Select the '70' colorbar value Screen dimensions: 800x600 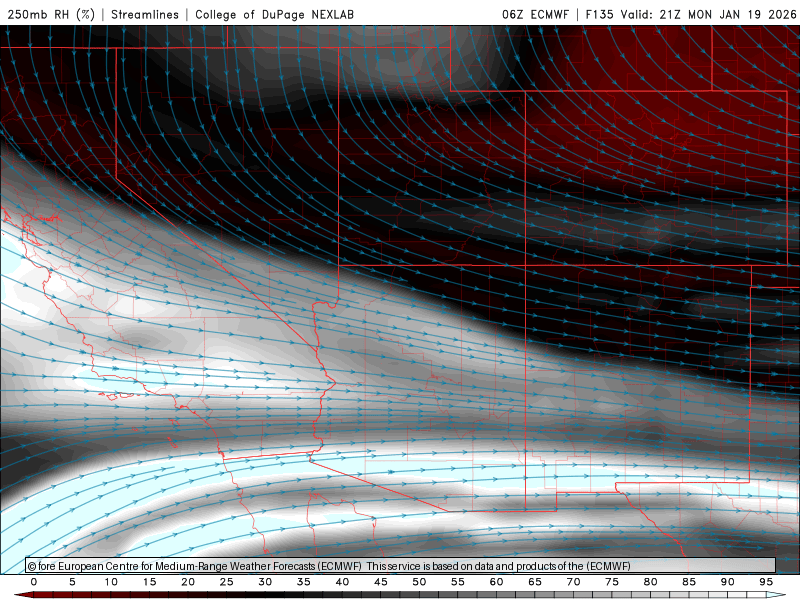click(573, 582)
